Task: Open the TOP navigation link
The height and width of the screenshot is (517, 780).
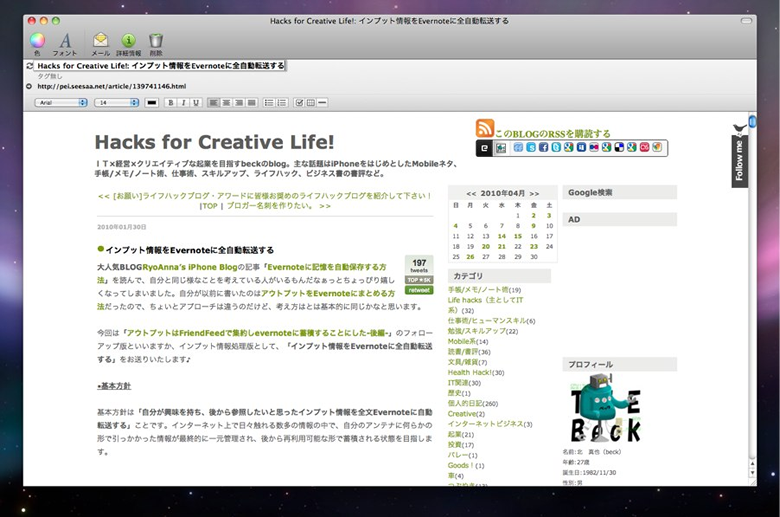Action: pos(210,206)
